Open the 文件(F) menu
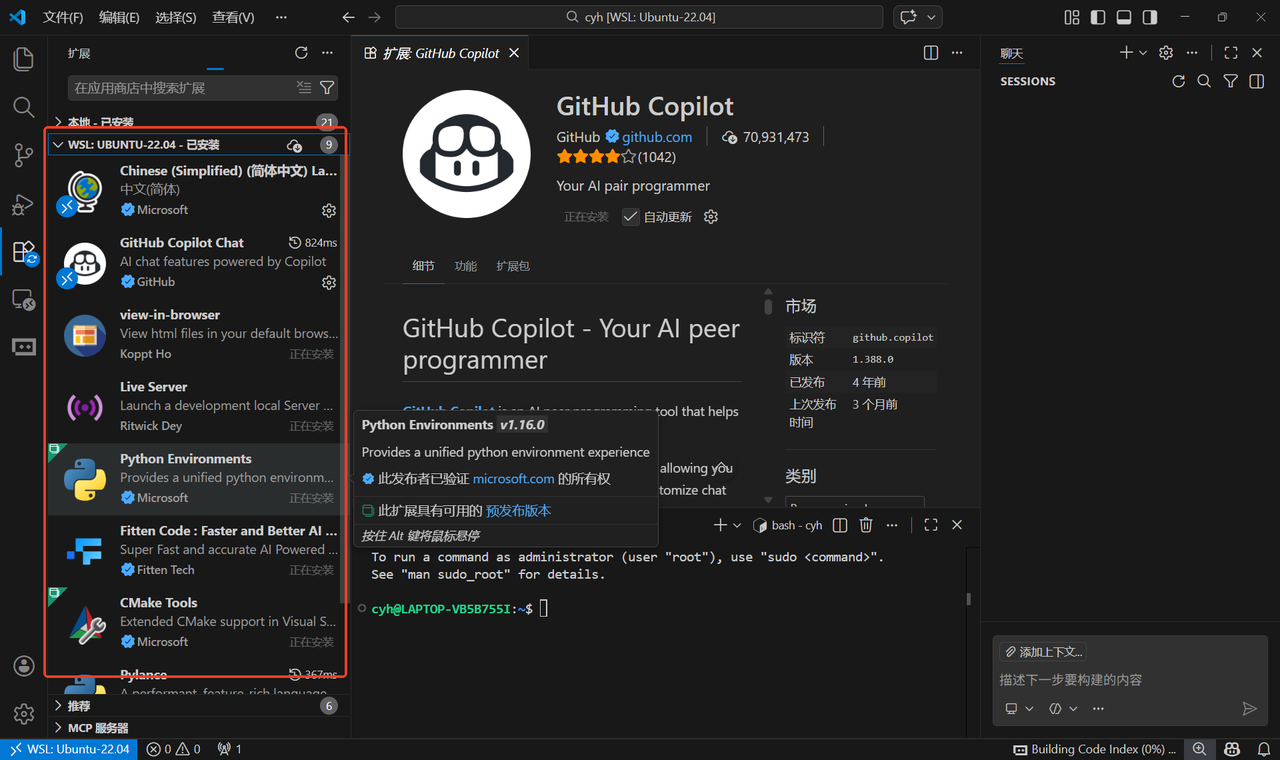Screen dimensions: 1280x760 (x=64, y=17)
